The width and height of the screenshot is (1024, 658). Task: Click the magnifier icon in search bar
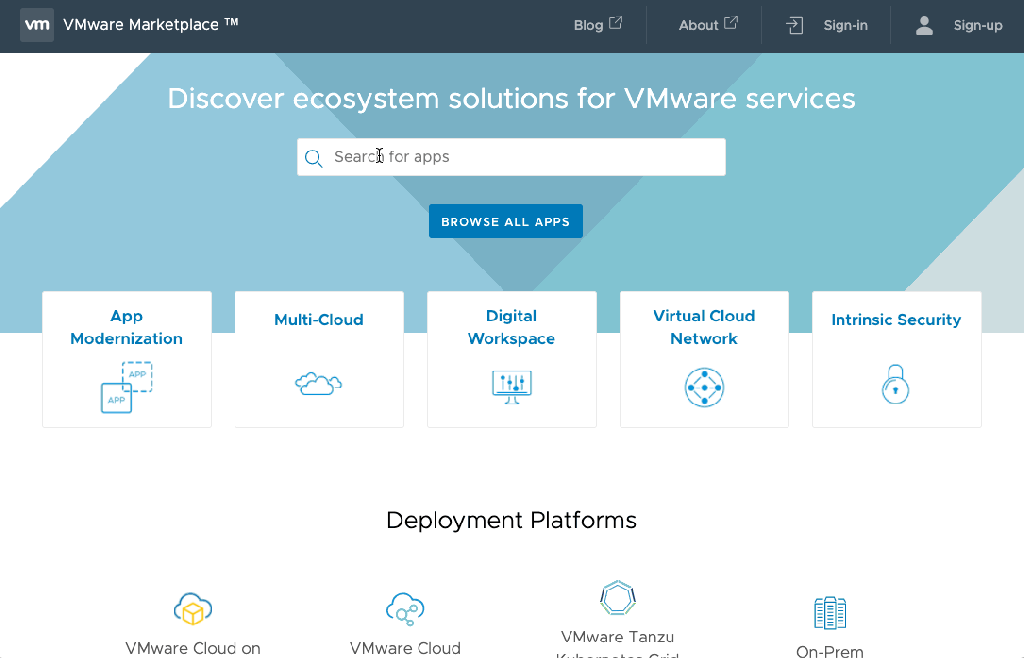(314, 158)
